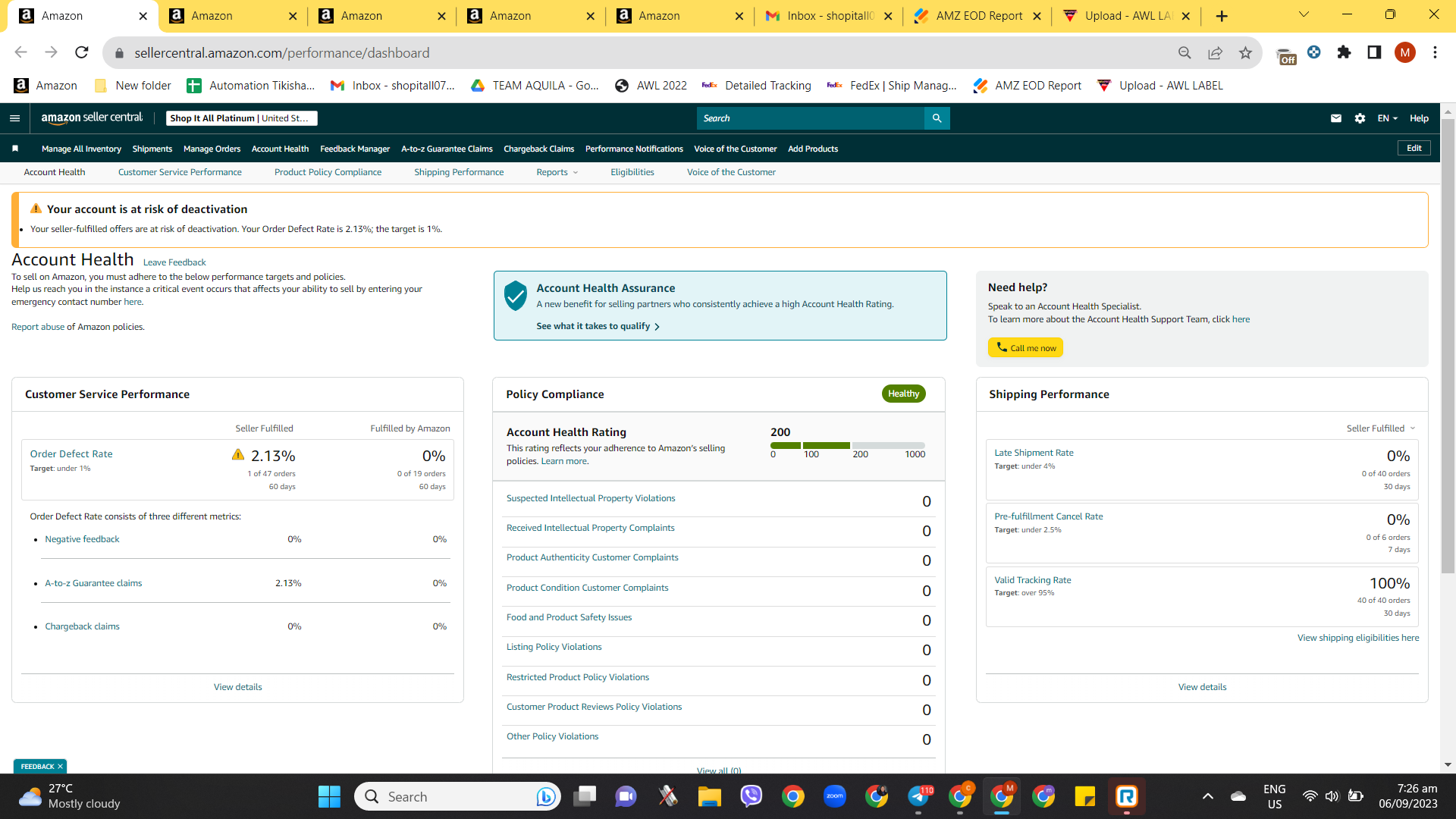Open the Seller Central messages envelope icon
The width and height of the screenshot is (1456, 819).
click(x=1336, y=118)
